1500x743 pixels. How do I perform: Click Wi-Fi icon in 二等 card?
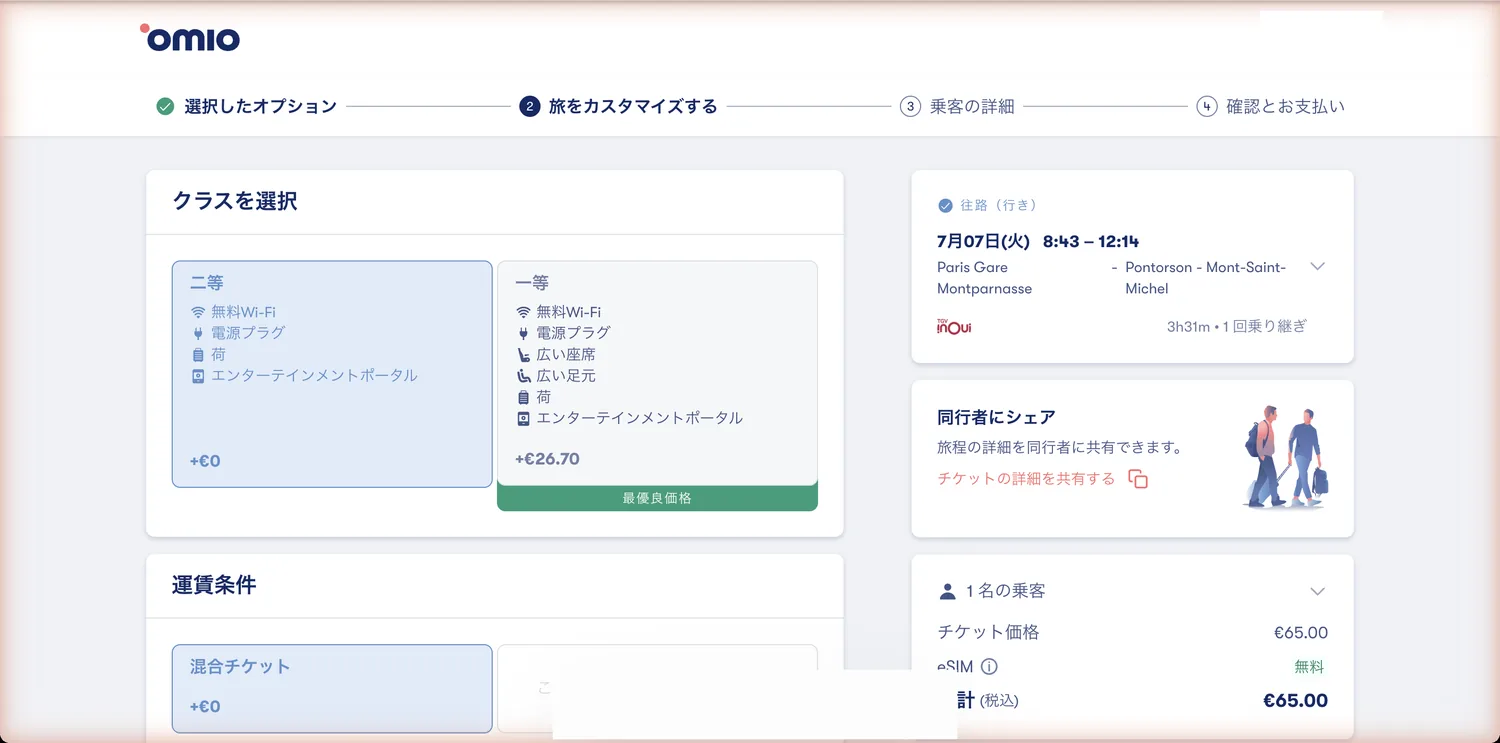tap(198, 312)
